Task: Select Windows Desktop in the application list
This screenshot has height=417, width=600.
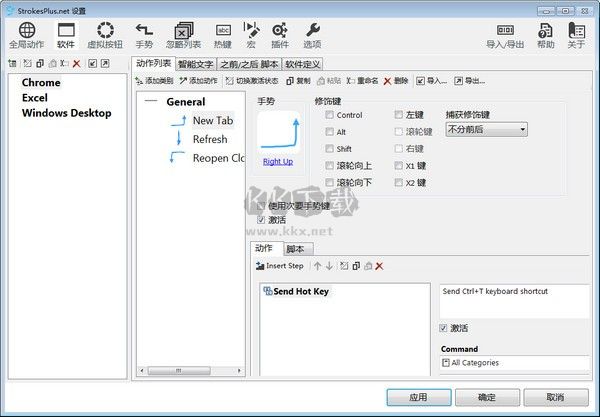Action: 67,113
